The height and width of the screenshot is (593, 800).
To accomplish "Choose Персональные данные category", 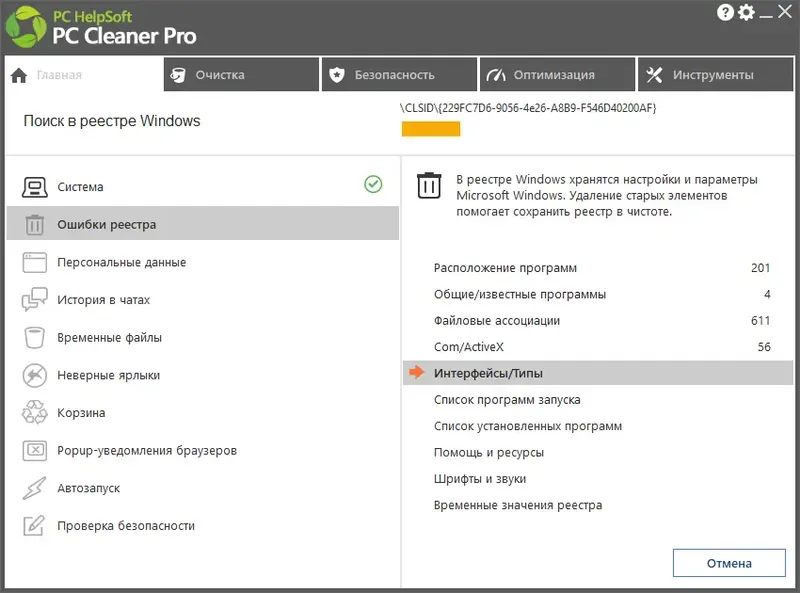I will [x=203, y=262].
